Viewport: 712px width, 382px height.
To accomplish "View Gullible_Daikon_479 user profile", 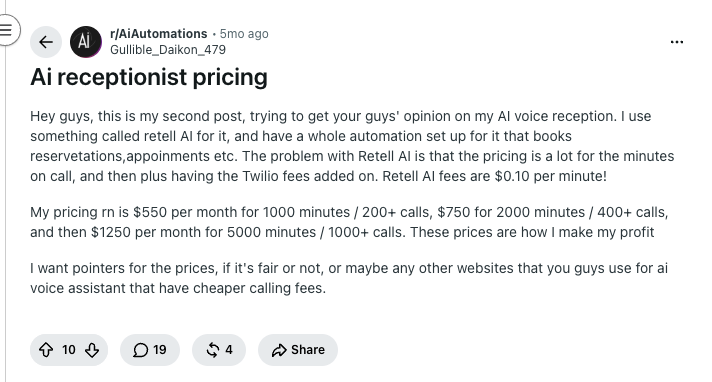I will point(168,50).
